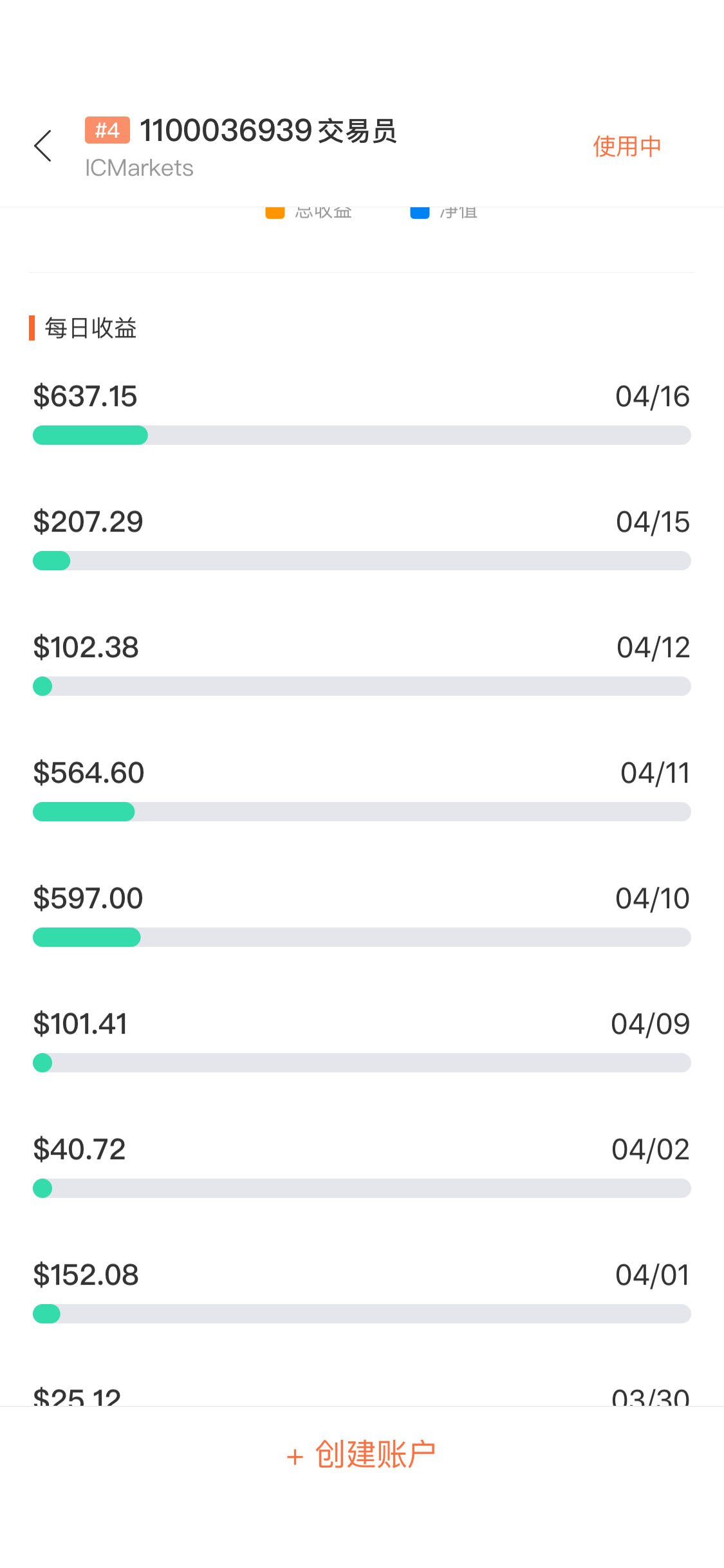Tap the back arrow icon
The width and height of the screenshot is (724, 1568).
(42, 146)
